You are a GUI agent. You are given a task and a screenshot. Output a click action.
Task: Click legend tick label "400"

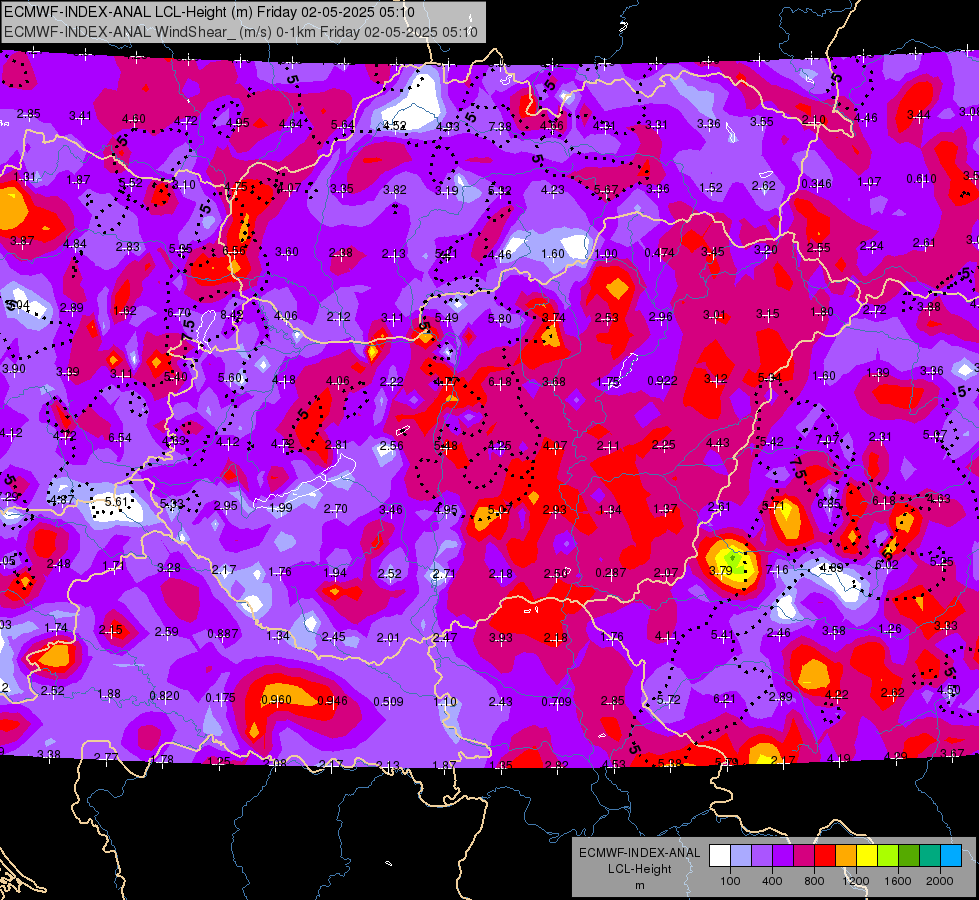pyautogui.click(x=772, y=881)
